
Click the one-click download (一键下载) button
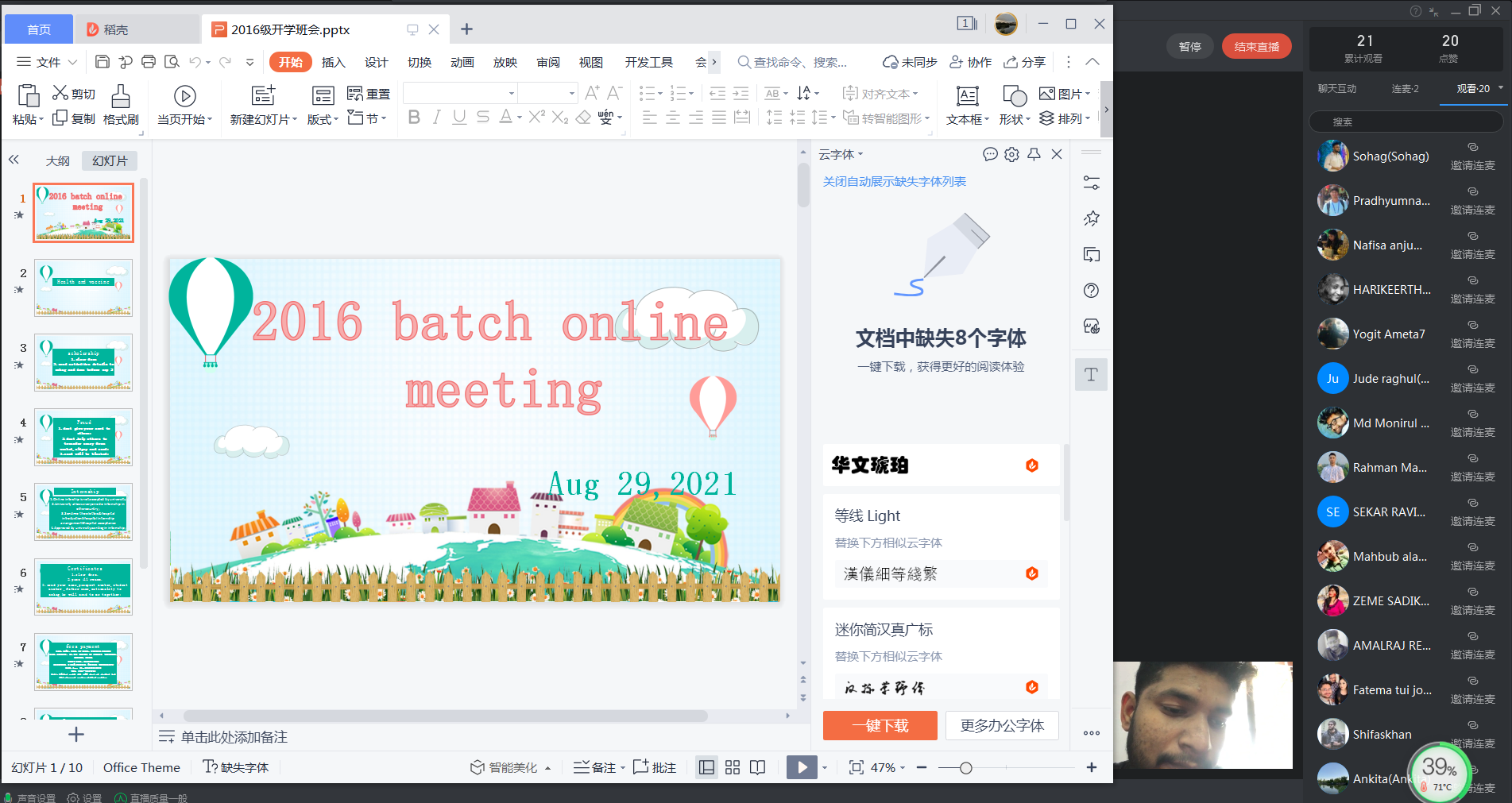[880, 725]
